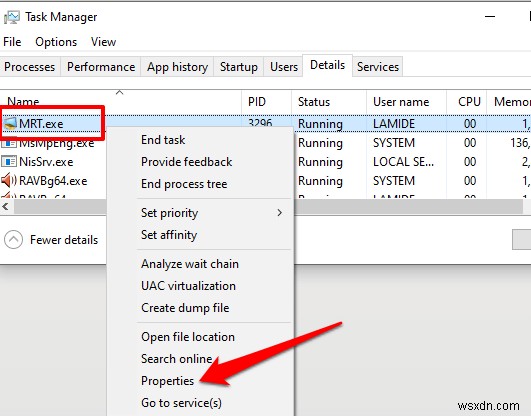The width and height of the screenshot is (531, 416).
Task: Click the PID 3296 cell
Action: [x=260, y=122]
